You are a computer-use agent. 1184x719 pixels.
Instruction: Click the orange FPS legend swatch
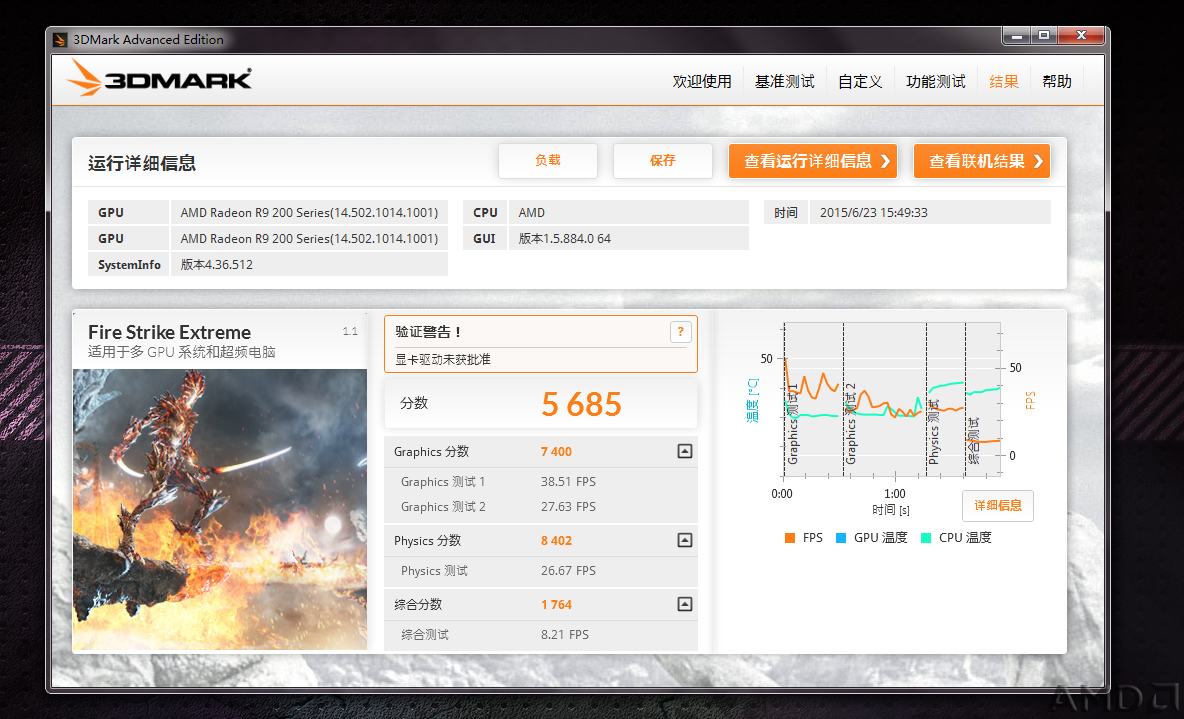click(x=790, y=538)
